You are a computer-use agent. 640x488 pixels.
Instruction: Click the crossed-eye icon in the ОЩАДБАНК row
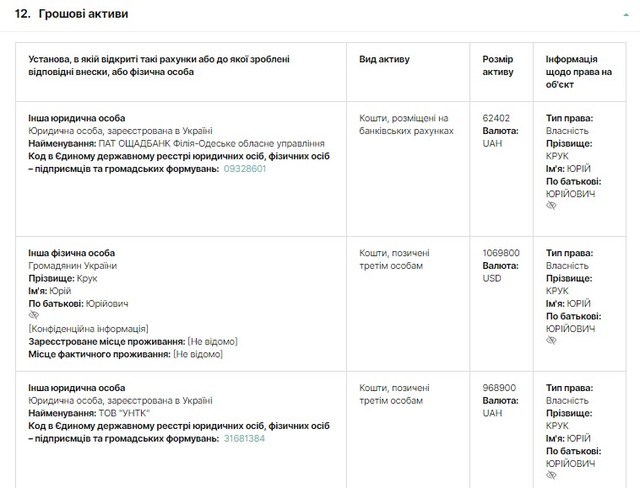click(x=551, y=205)
